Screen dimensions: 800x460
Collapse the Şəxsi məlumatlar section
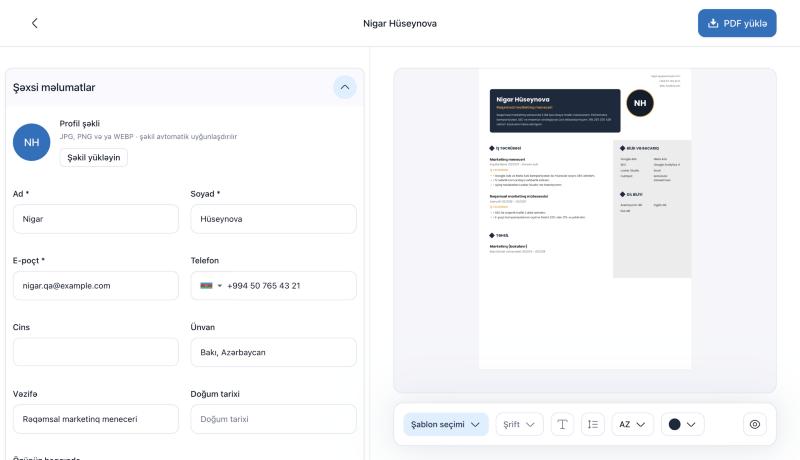point(345,87)
